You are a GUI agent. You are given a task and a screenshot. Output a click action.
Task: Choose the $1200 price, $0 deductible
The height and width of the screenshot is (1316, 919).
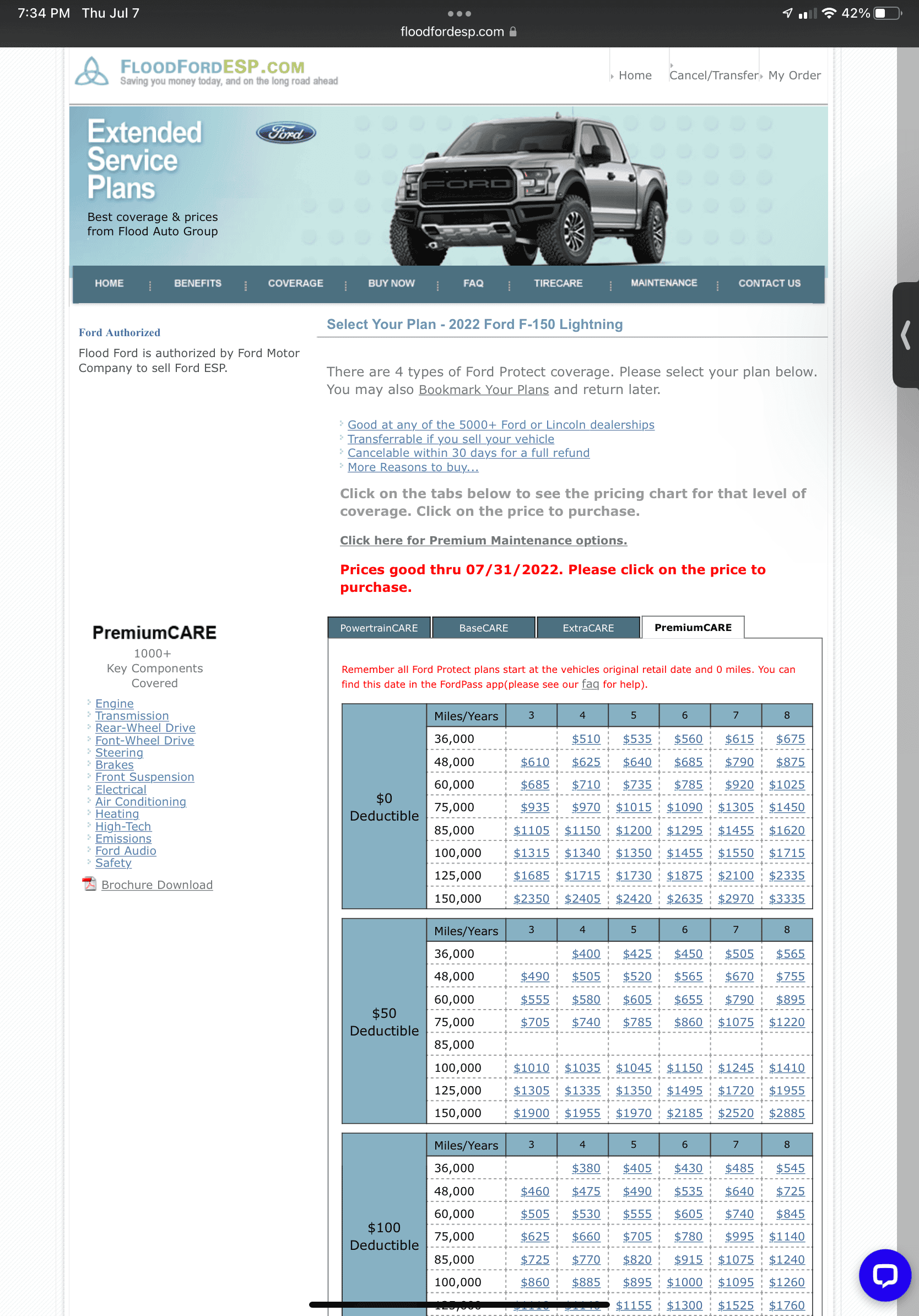click(634, 830)
